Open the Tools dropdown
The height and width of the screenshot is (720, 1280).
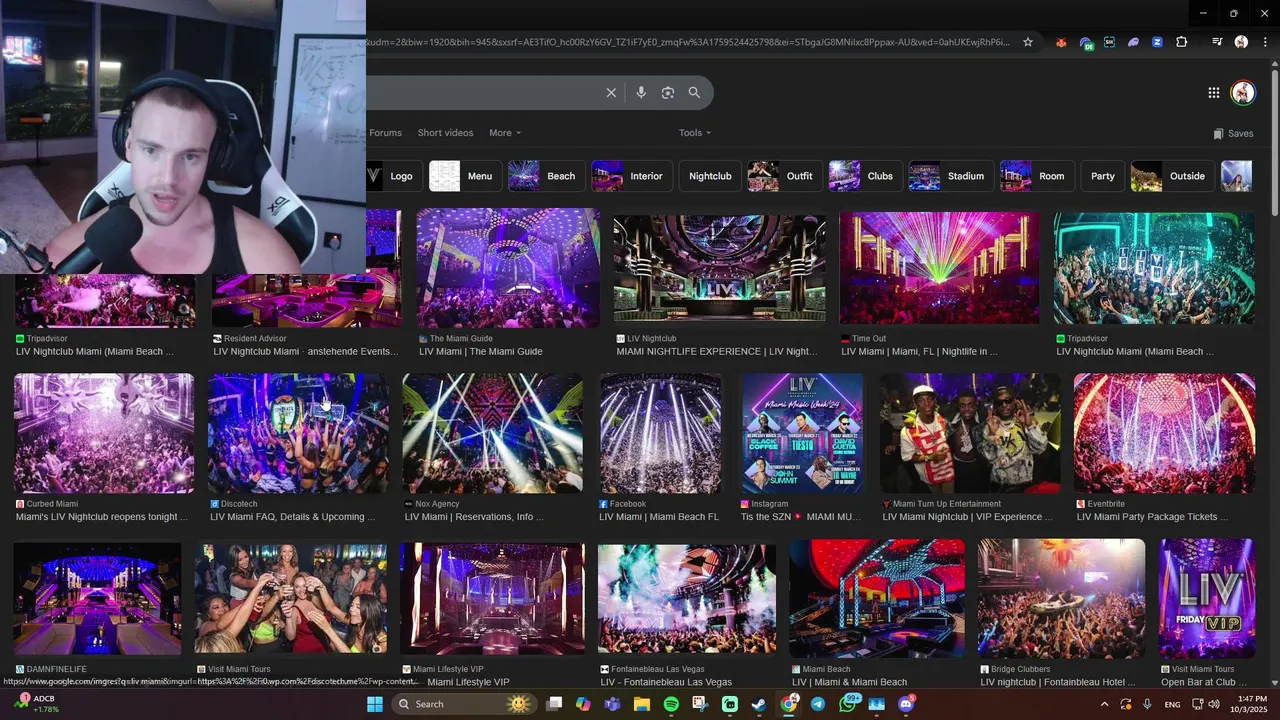tap(695, 133)
